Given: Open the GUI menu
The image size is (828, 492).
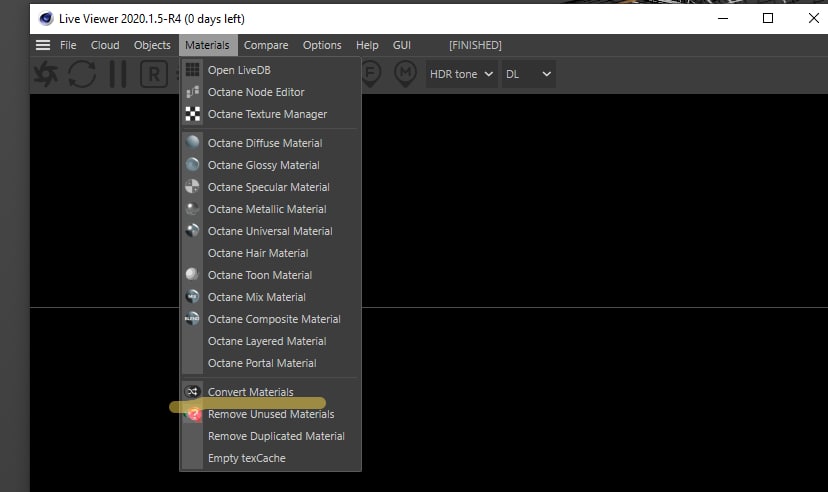Looking at the screenshot, I should 402,45.
